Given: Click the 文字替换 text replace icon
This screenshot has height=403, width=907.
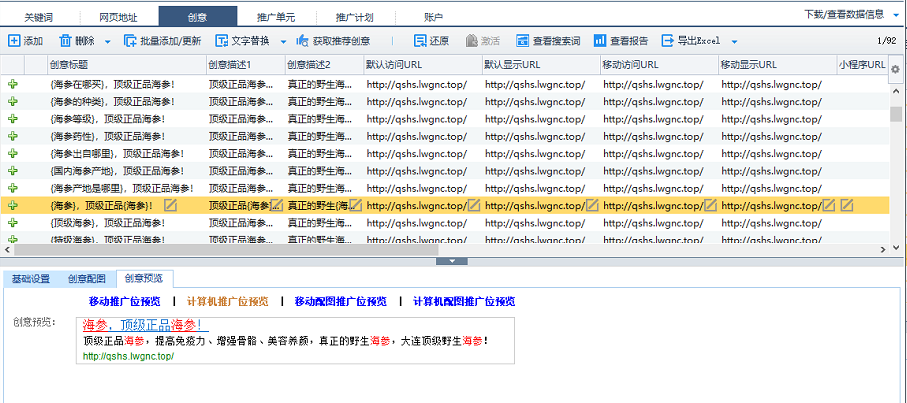Looking at the screenshot, I should (x=222, y=41).
